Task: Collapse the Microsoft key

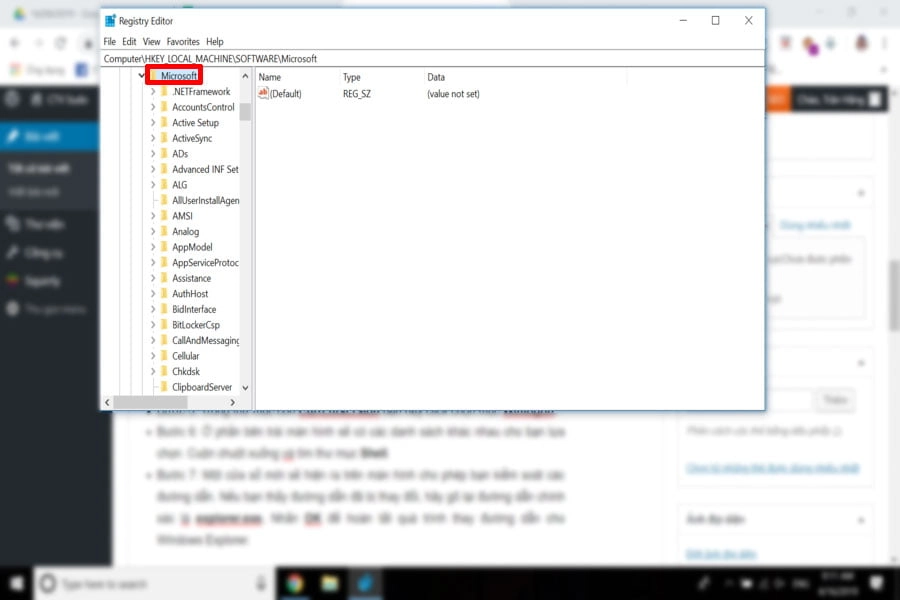Action: (x=141, y=76)
